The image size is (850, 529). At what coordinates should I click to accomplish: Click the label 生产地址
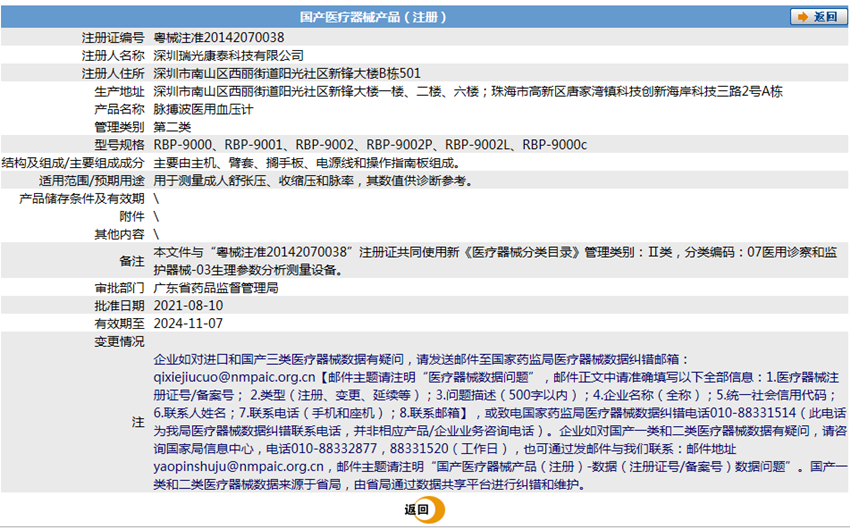(119, 91)
